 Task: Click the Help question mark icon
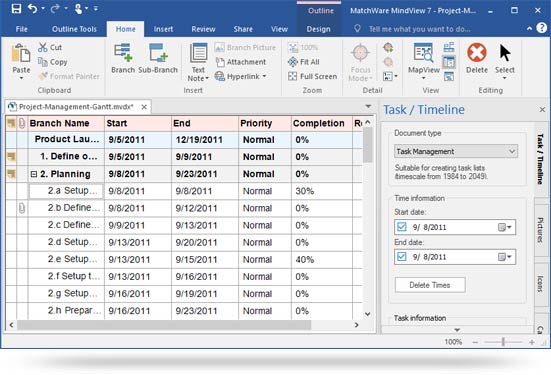(x=542, y=28)
